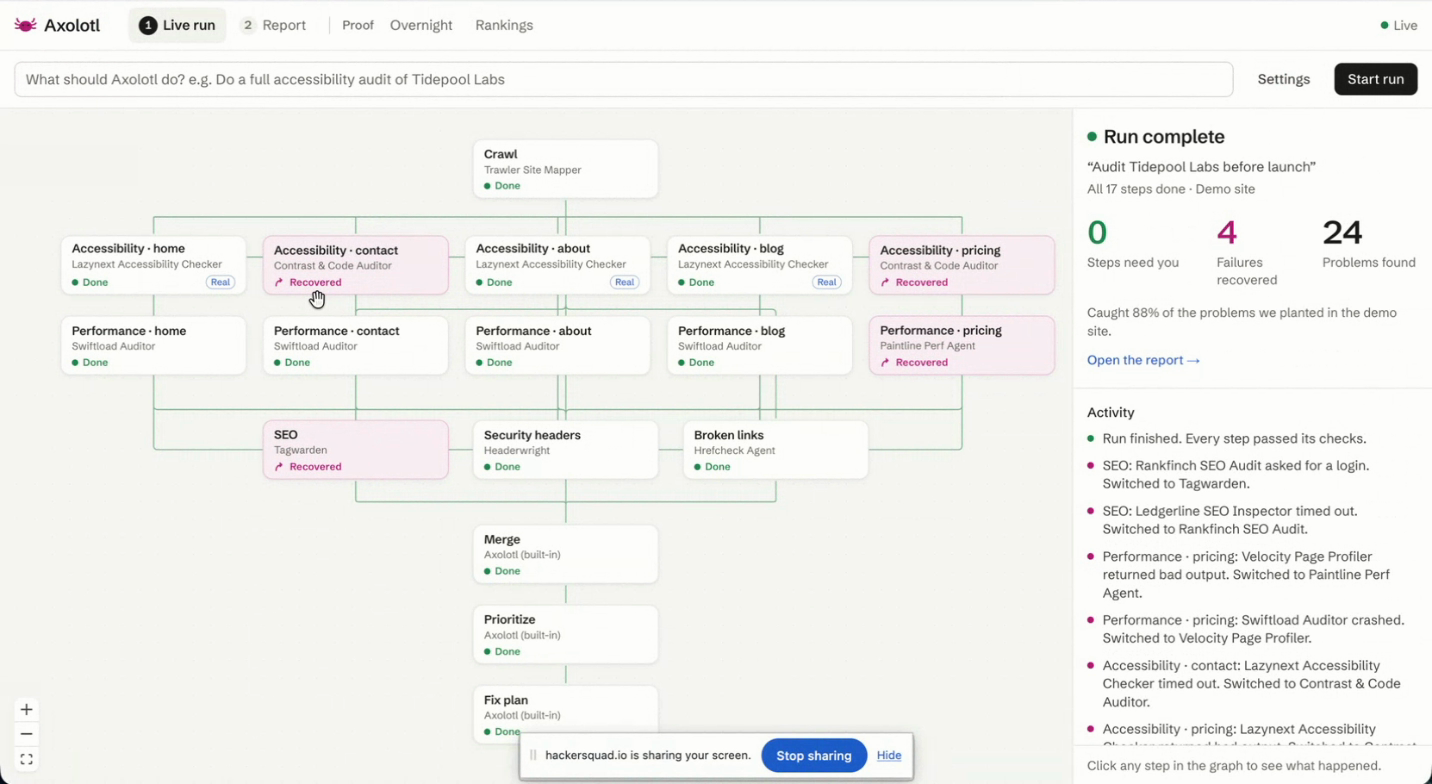Zoom out the graph with minus icon
This screenshot has height=784, width=1432.
(27, 734)
